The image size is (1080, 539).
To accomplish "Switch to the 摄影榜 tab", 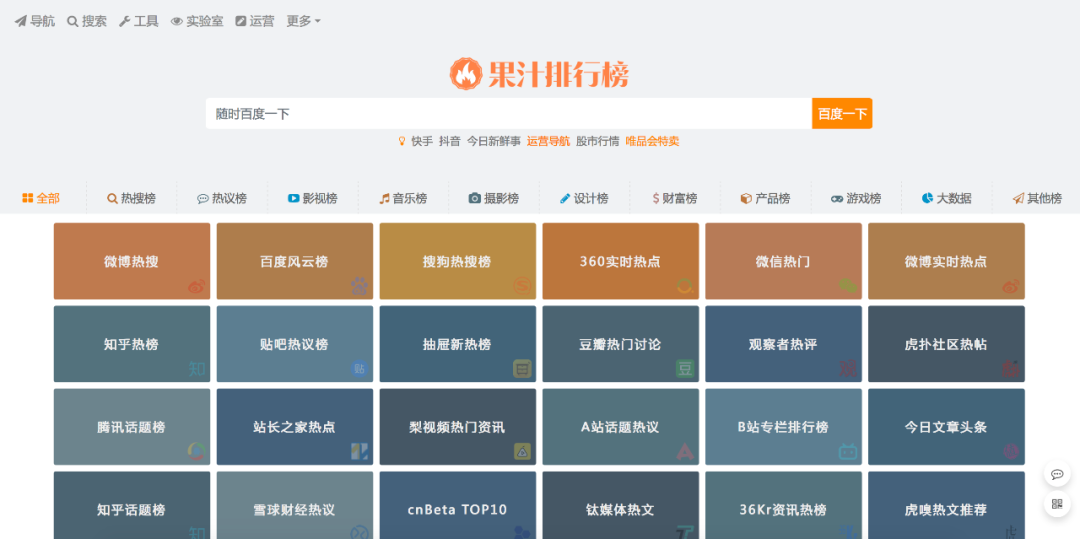I will (494, 198).
